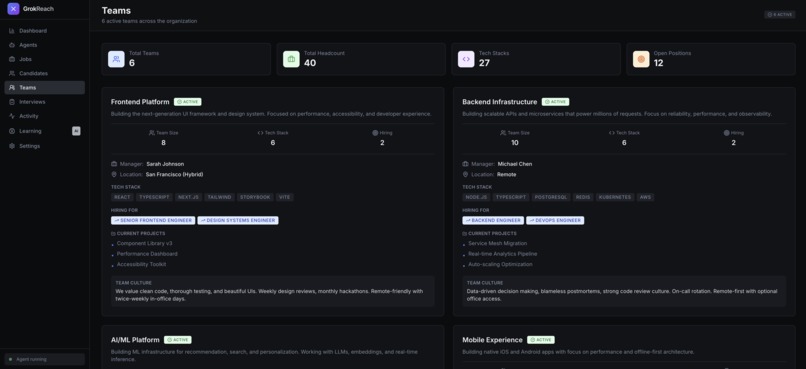The height and width of the screenshot is (369, 806).
Task: Click the AI/ML Platform Active badge
Action: [178, 340]
